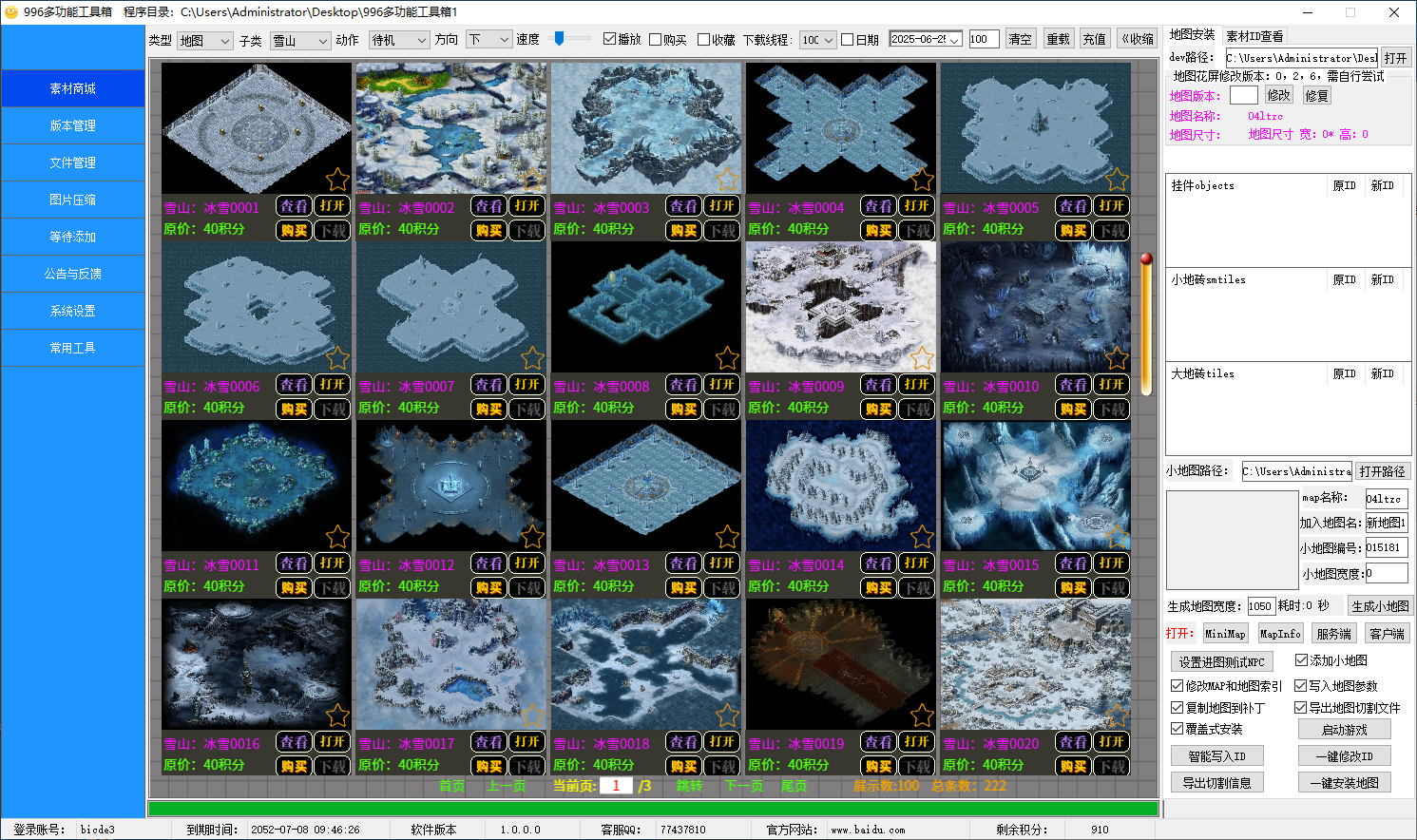Star the 冰雪0012 map card

pyautogui.click(x=532, y=536)
